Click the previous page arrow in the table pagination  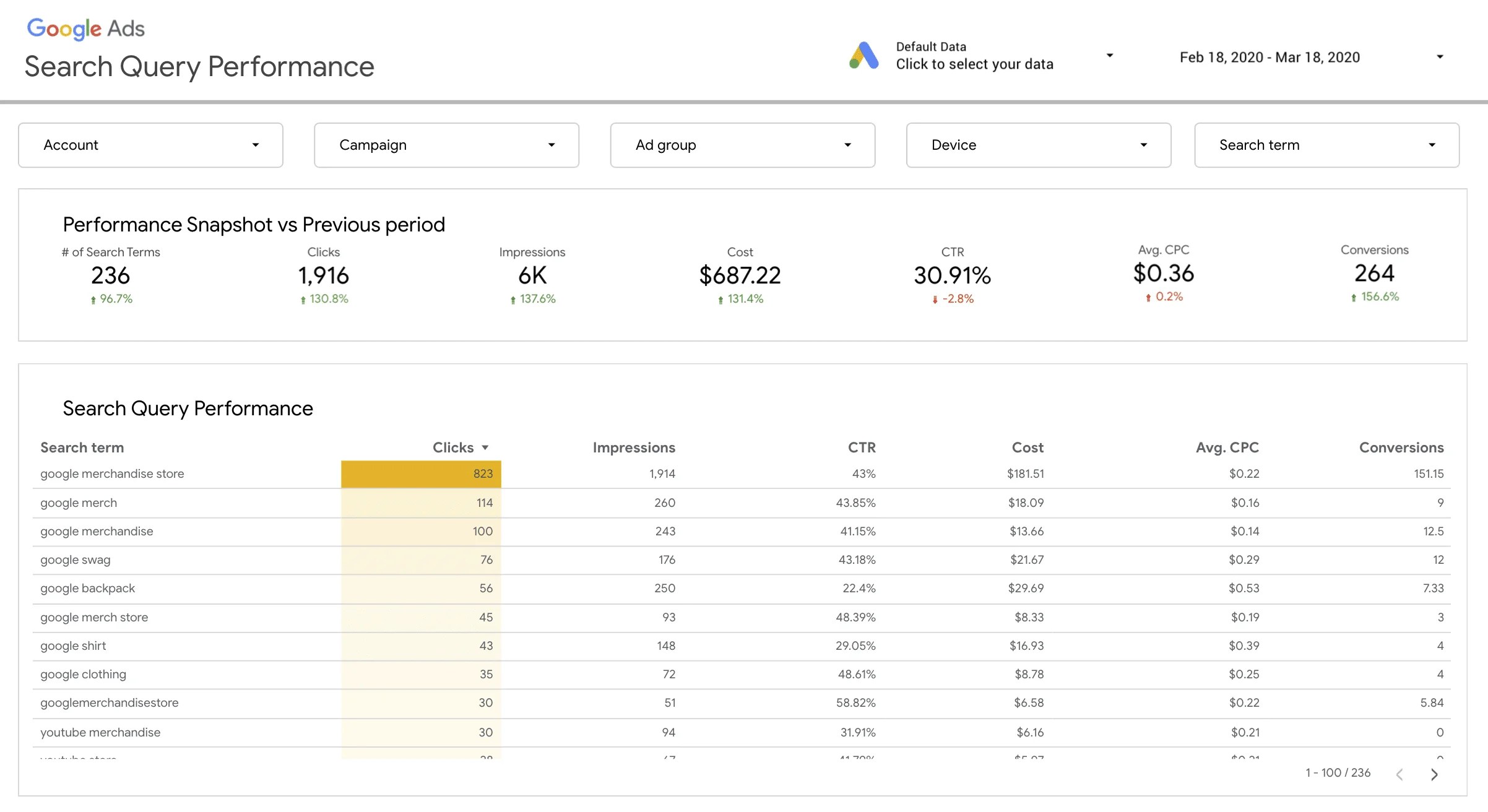point(1400,774)
